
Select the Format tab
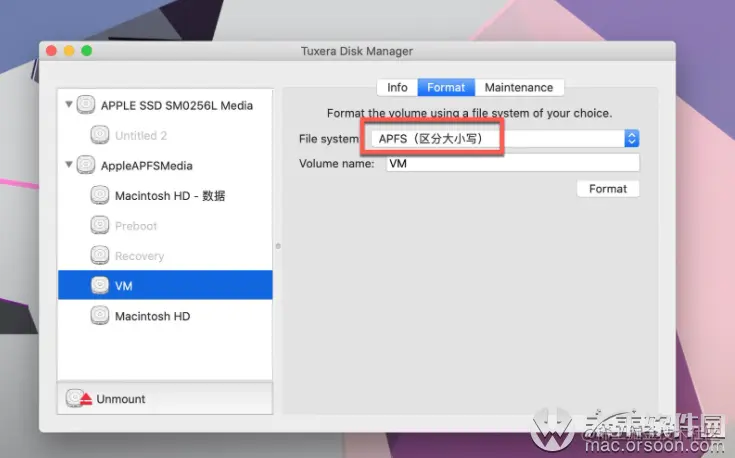(446, 88)
